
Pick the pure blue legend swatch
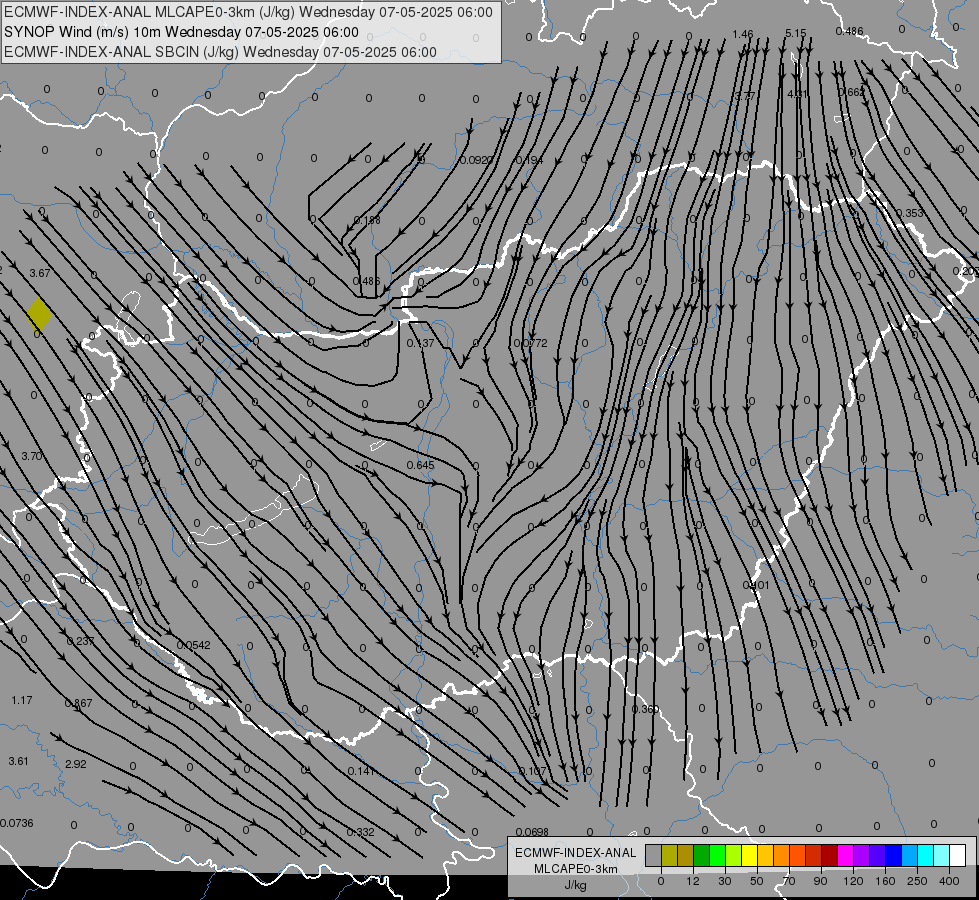pyautogui.click(x=893, y=855)
